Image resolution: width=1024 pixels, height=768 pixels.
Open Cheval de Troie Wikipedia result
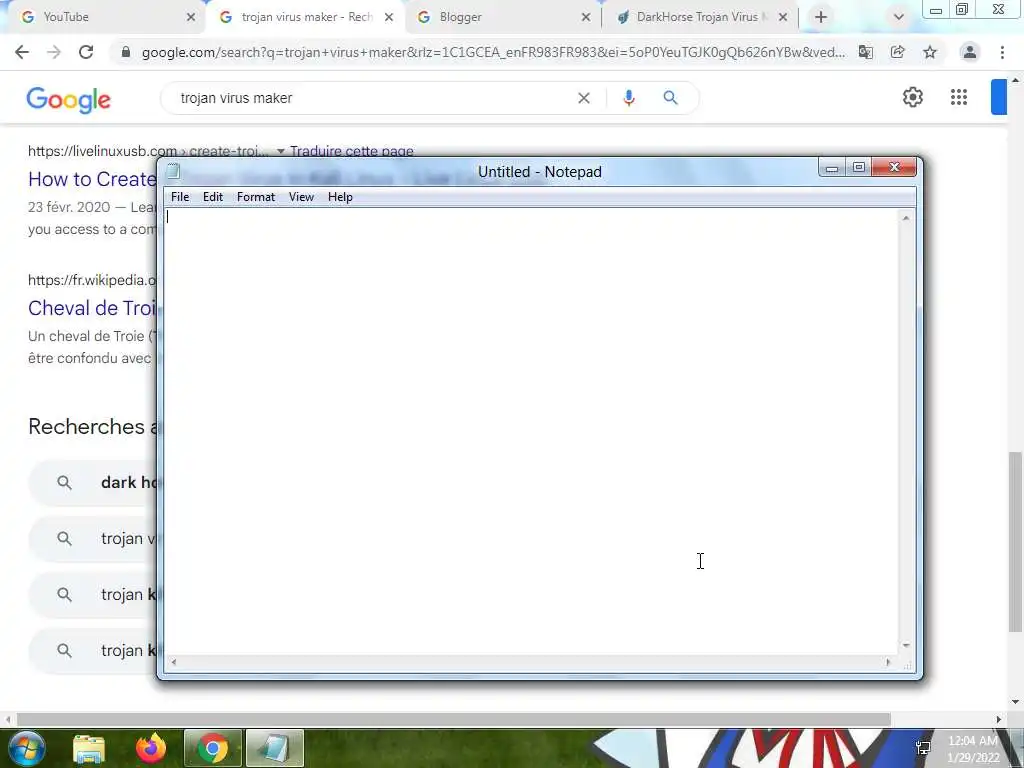click(92, 308)
